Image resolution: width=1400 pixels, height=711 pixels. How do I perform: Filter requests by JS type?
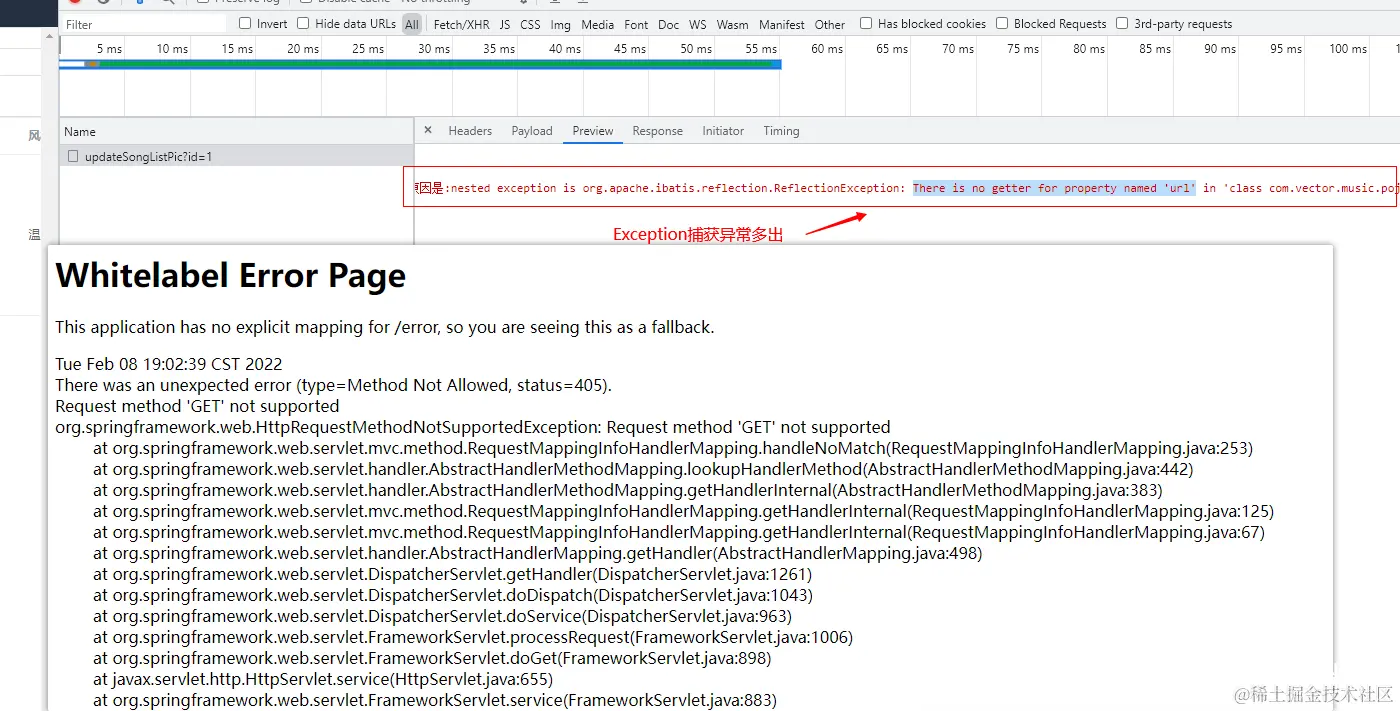[x=505, y=24]
